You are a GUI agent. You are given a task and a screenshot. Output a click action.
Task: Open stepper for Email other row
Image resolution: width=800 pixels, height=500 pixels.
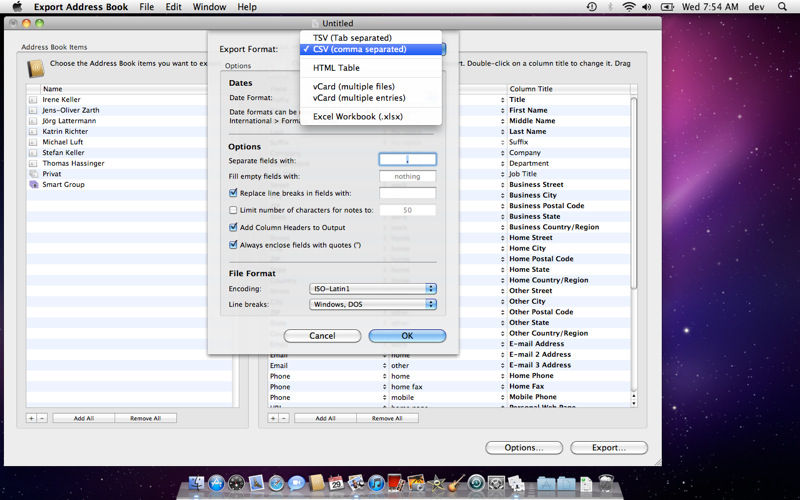coord(384,365)
